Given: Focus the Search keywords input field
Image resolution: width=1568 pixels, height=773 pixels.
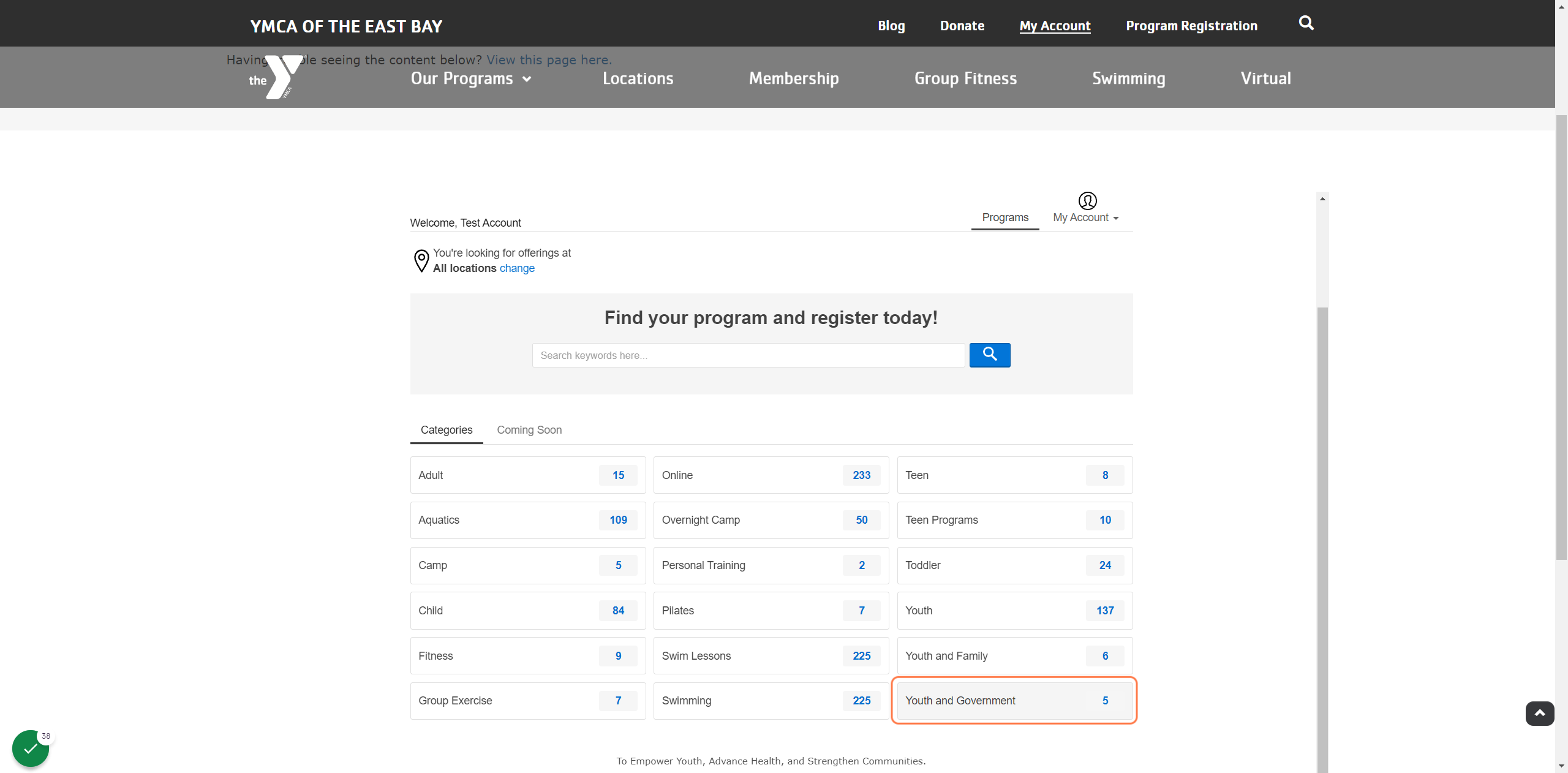Looking at the screenshot, I should pyautogui.click(x=748, y=355).
